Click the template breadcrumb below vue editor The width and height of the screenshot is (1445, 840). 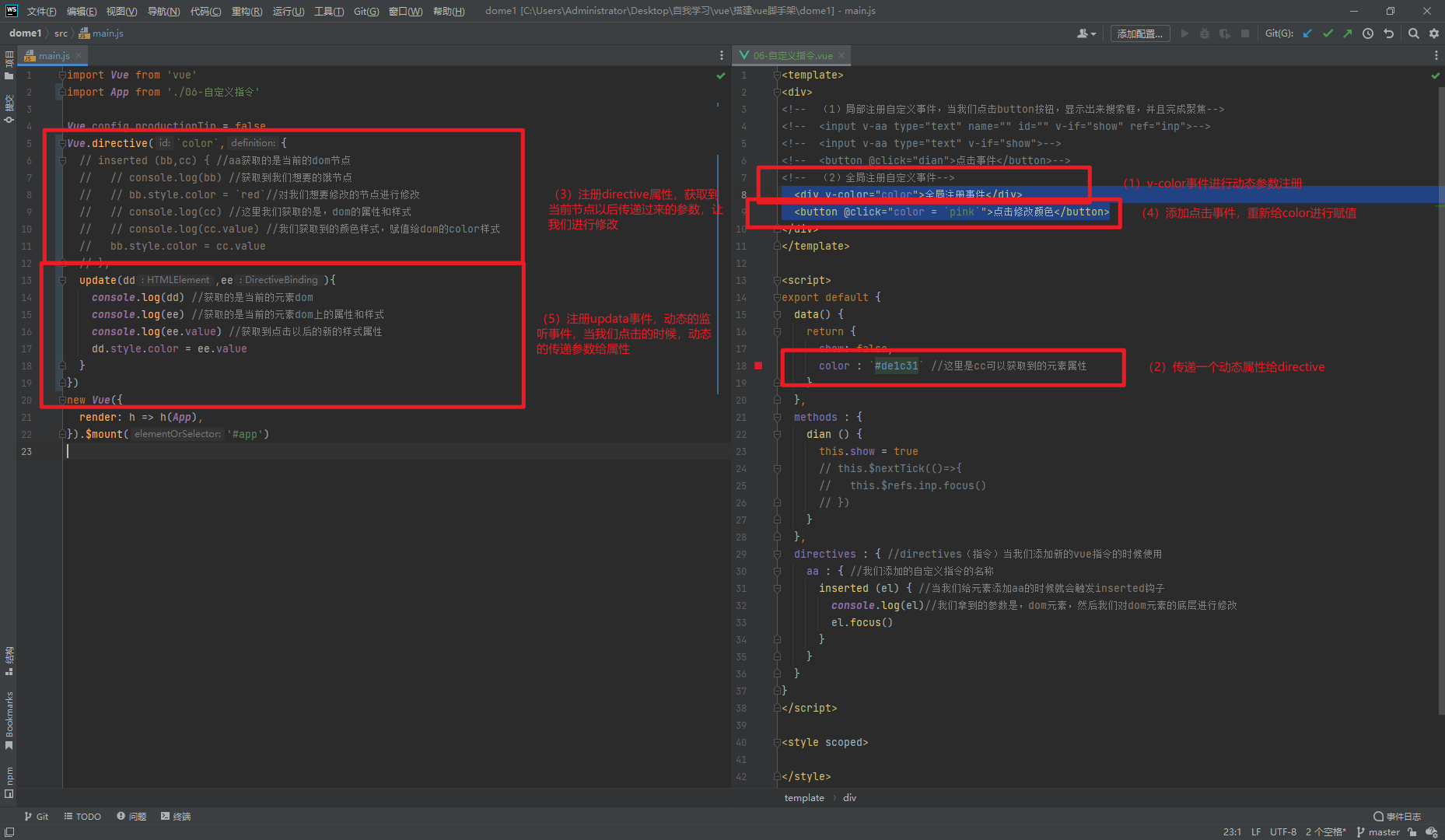coord(804,798)
